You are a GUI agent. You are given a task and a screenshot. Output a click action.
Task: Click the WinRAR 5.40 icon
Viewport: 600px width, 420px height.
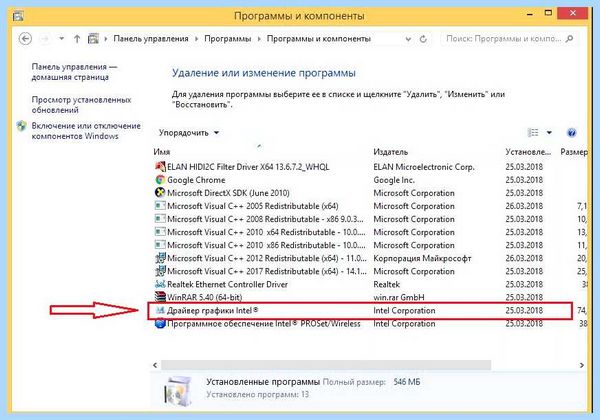[x=160, y=297]
